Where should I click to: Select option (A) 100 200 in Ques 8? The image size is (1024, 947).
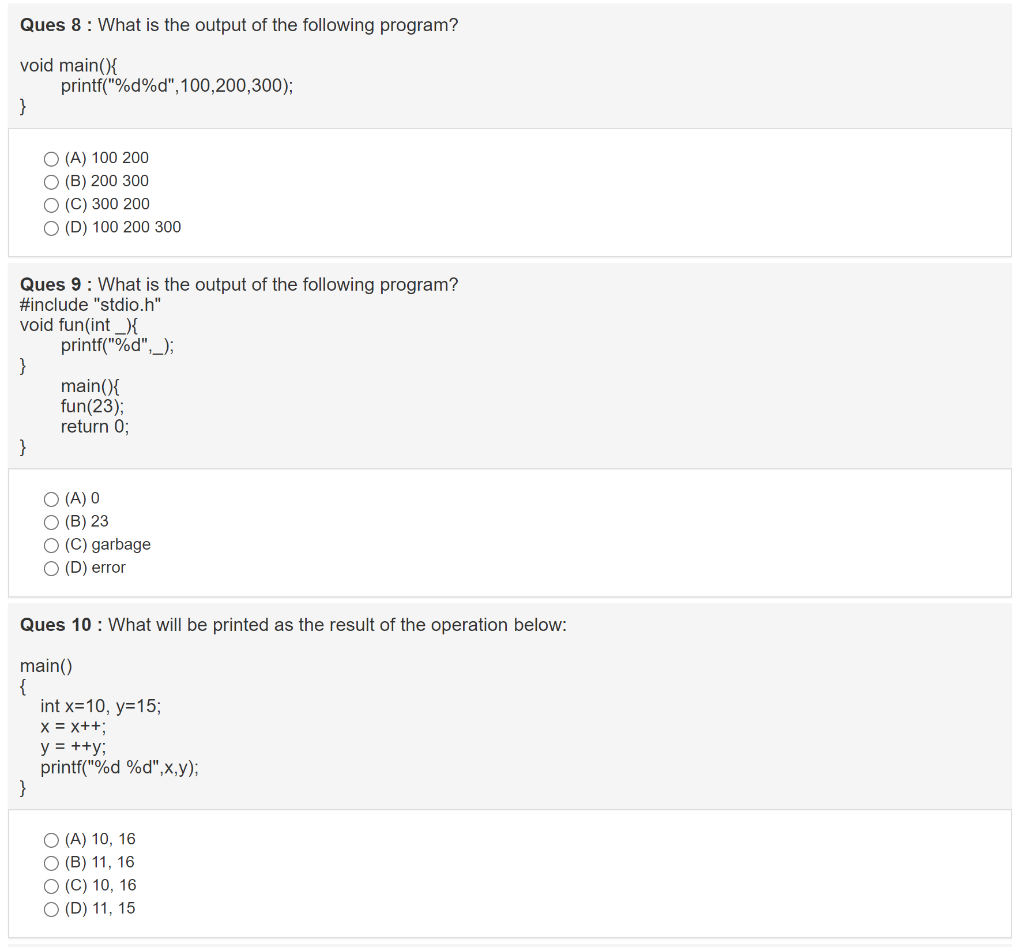pyautogui.click(x=50, y=158)
